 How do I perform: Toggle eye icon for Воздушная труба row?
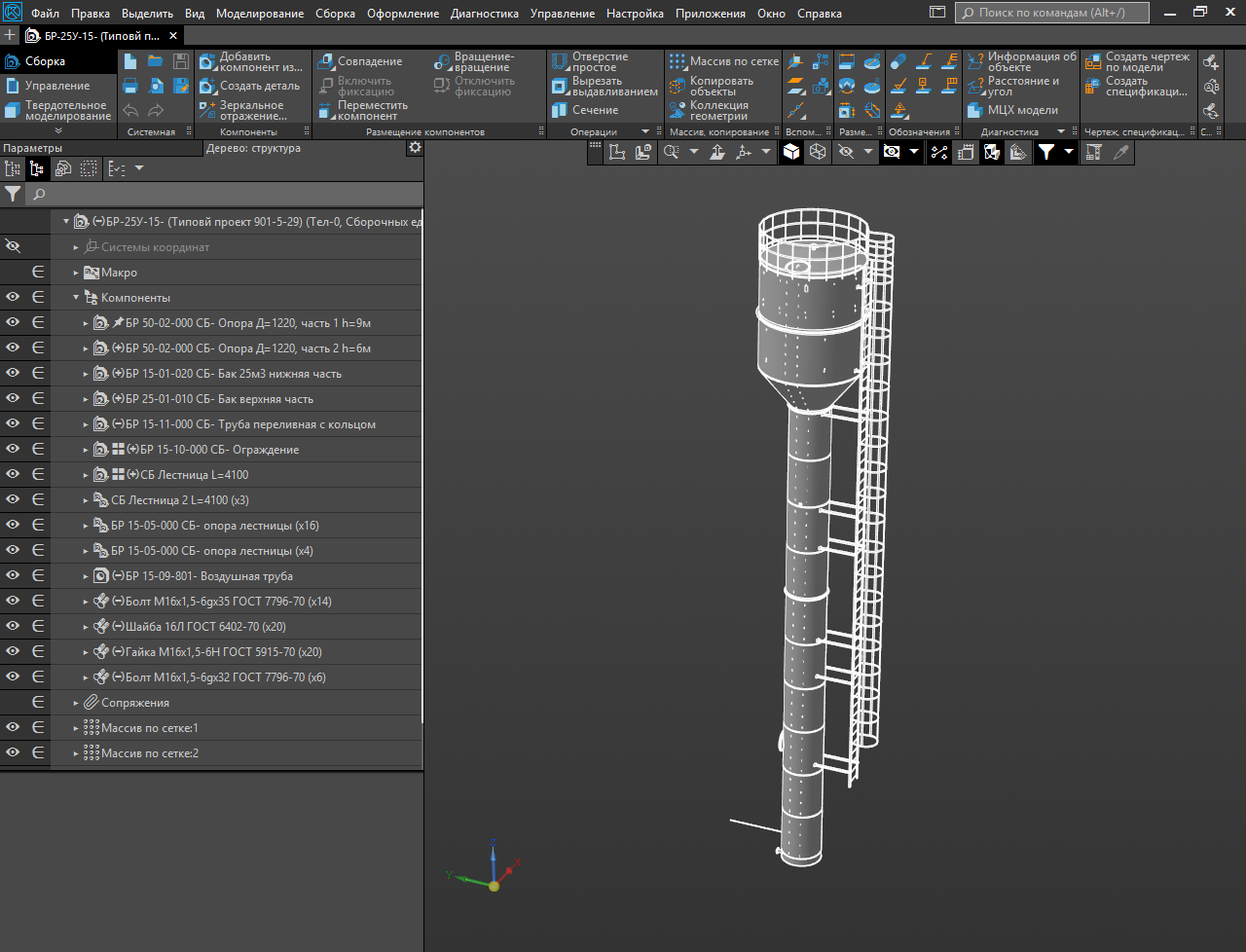click(13, 575)
